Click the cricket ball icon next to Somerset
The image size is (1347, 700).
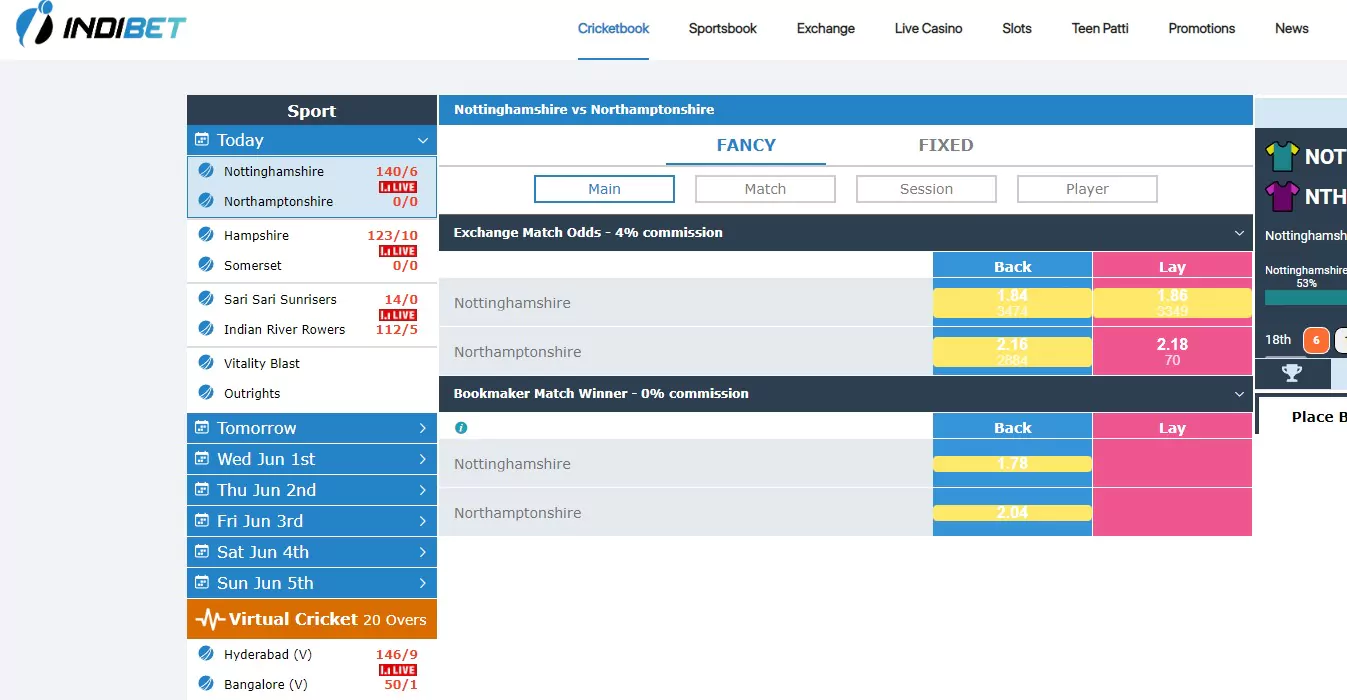[x=206, y=265]
